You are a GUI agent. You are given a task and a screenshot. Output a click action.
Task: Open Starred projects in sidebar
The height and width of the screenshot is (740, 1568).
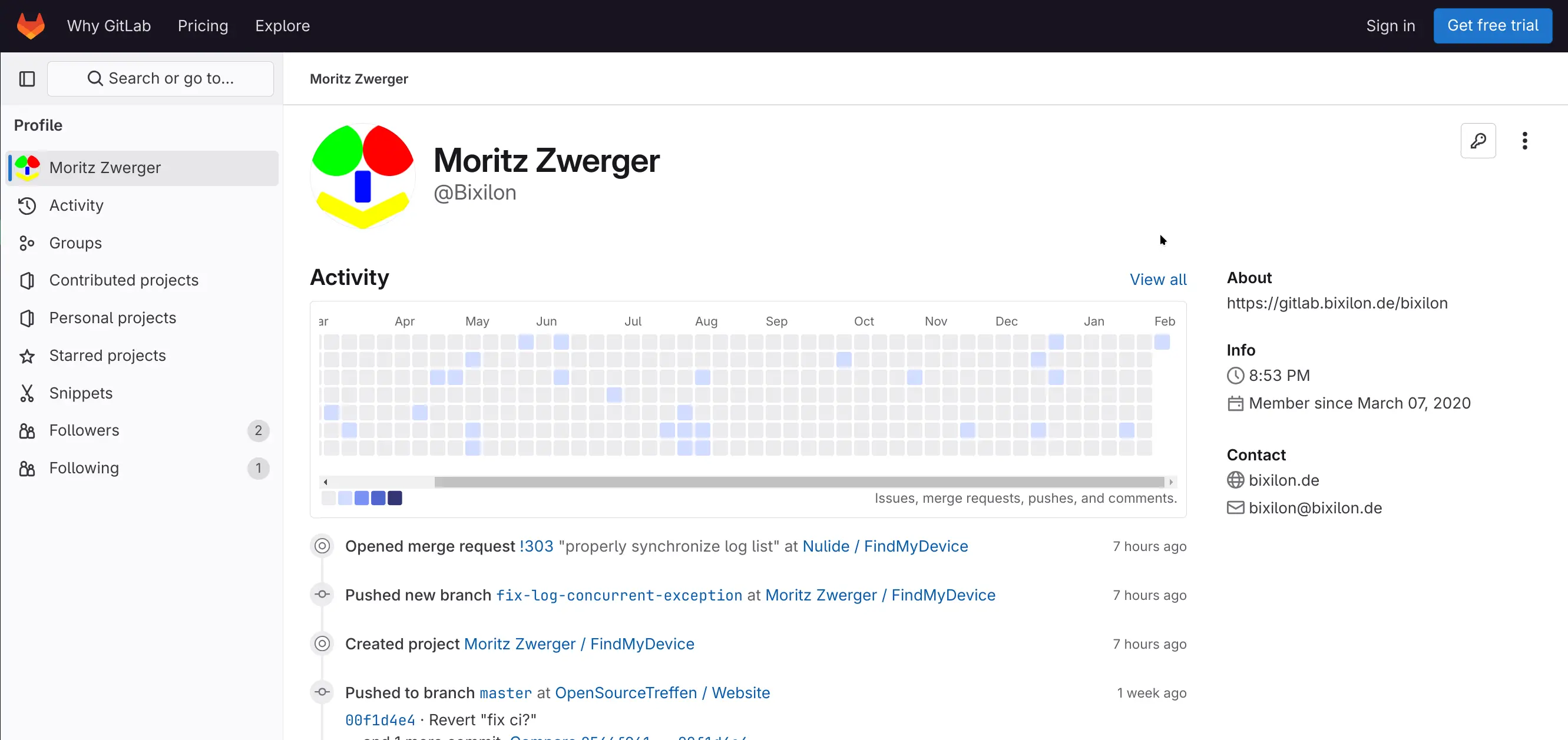click(x=142, y=356)
